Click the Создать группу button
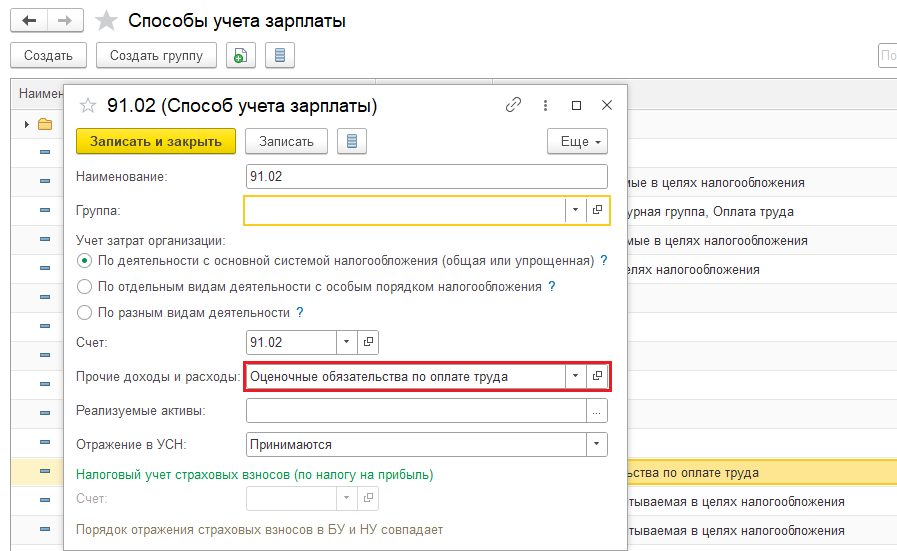897x551 pixels. click(156, 56)
